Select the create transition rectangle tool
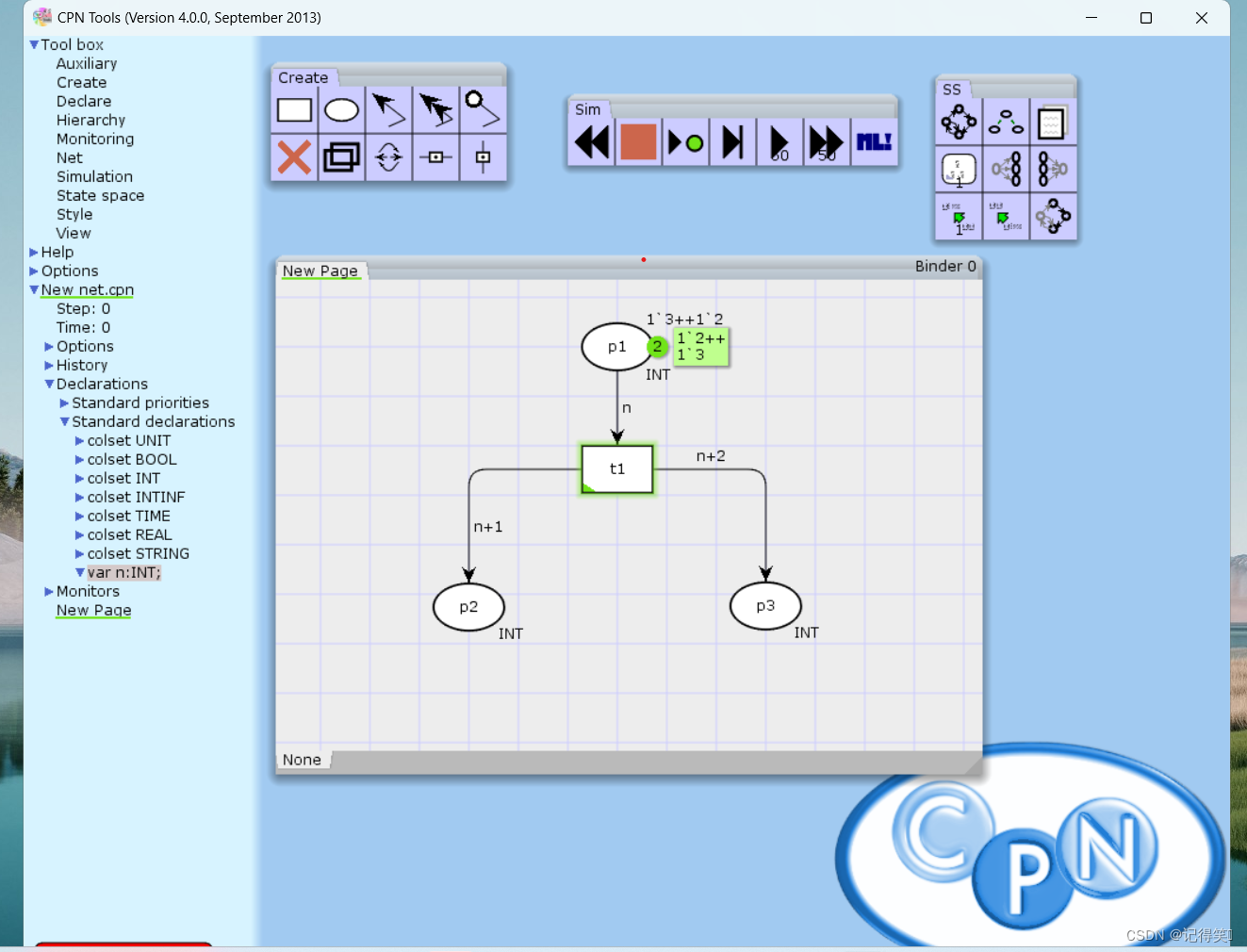The image size is (1247, 952). point(294,110)
